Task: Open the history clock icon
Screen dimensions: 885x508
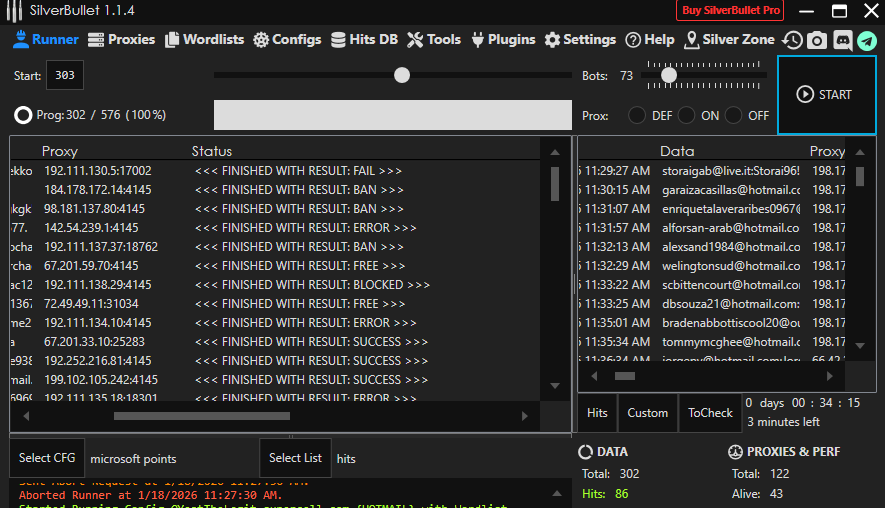Action: pos(793,40)
